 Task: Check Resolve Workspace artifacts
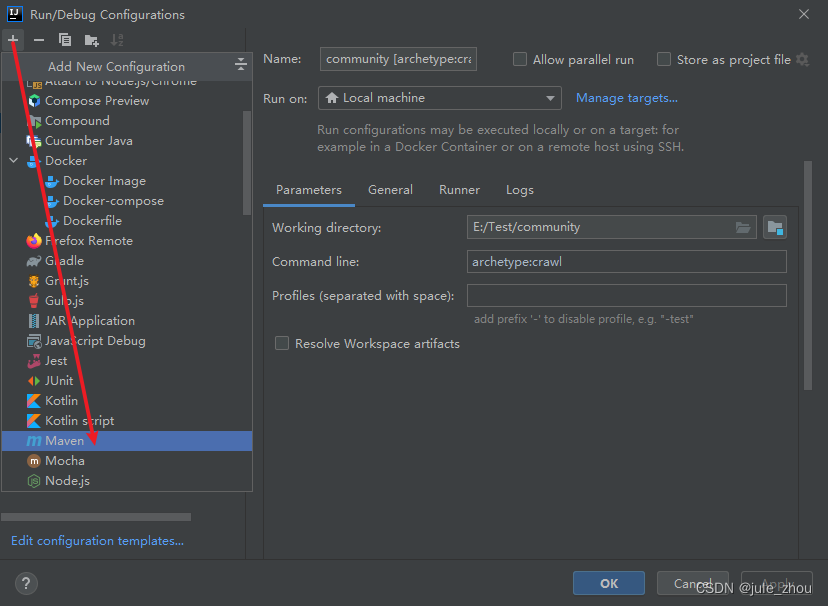pyautogui.click(x=282, y=344)
